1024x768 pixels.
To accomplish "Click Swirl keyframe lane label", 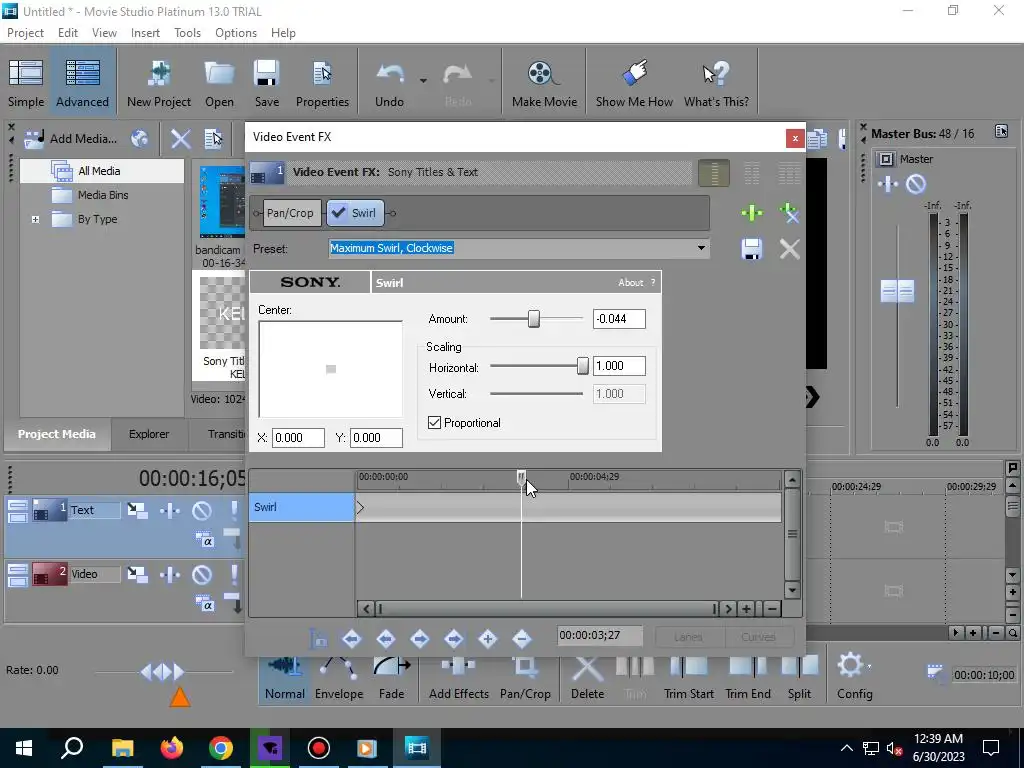I will pos(302,507).
